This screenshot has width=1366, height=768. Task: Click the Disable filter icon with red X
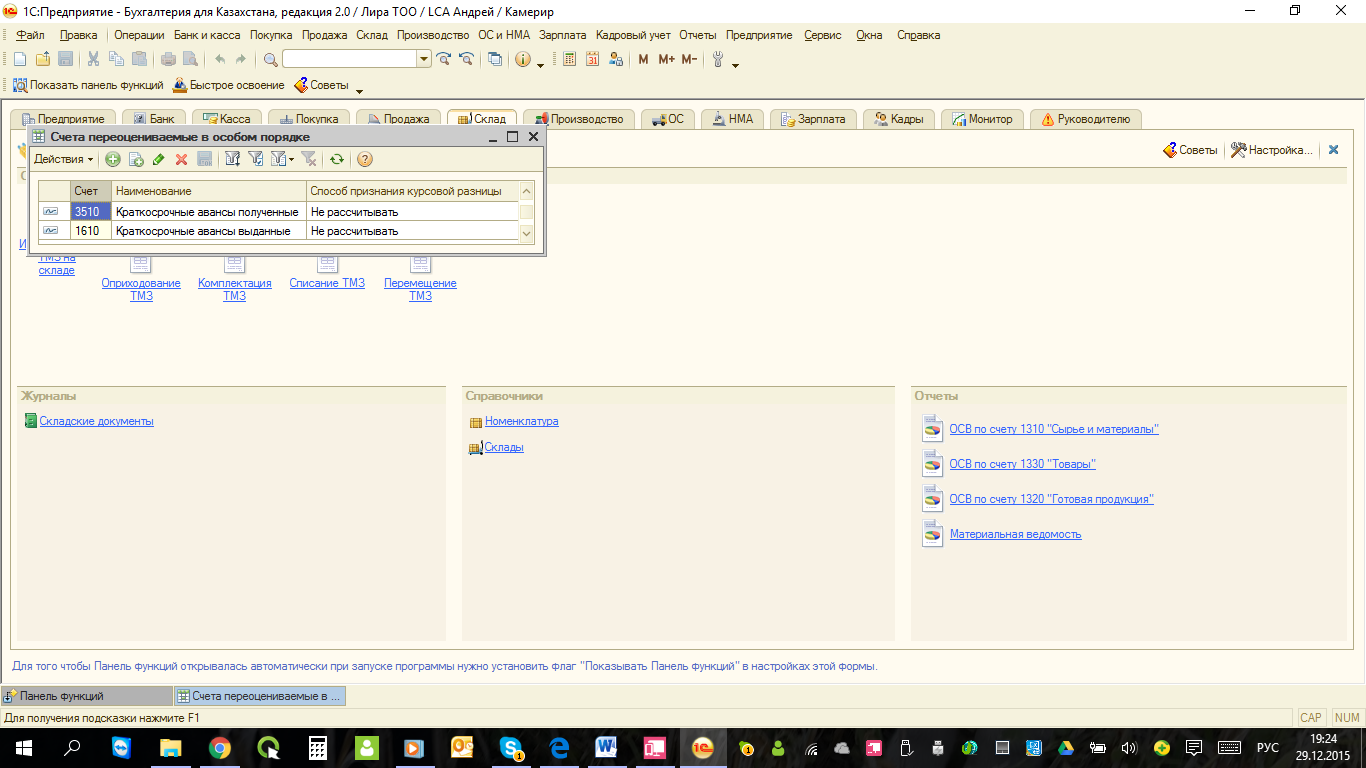[x=309, y=159]
